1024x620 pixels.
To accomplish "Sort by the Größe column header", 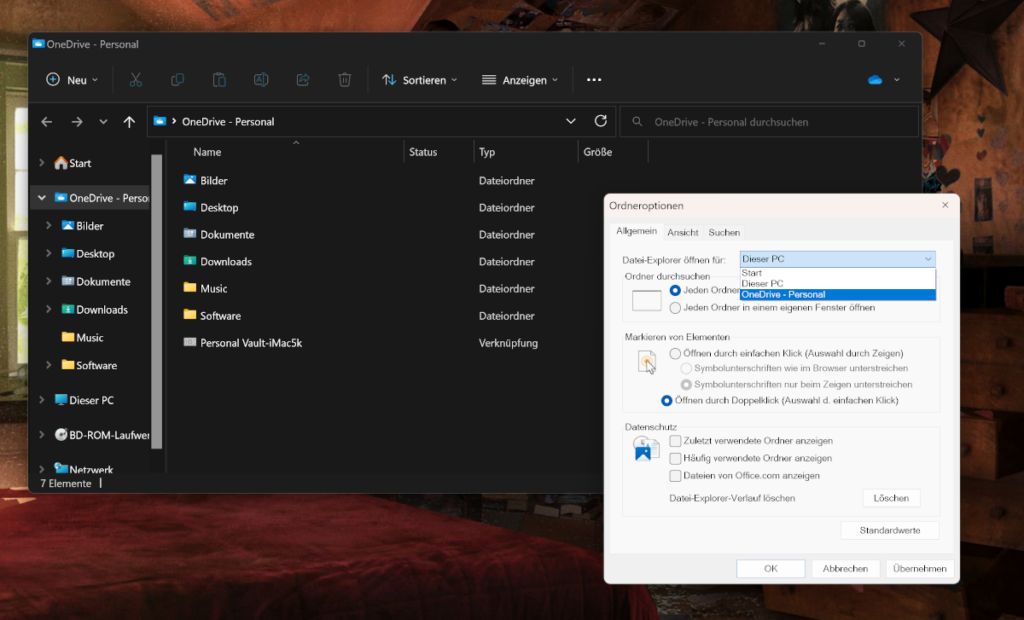I will [598, 152].
